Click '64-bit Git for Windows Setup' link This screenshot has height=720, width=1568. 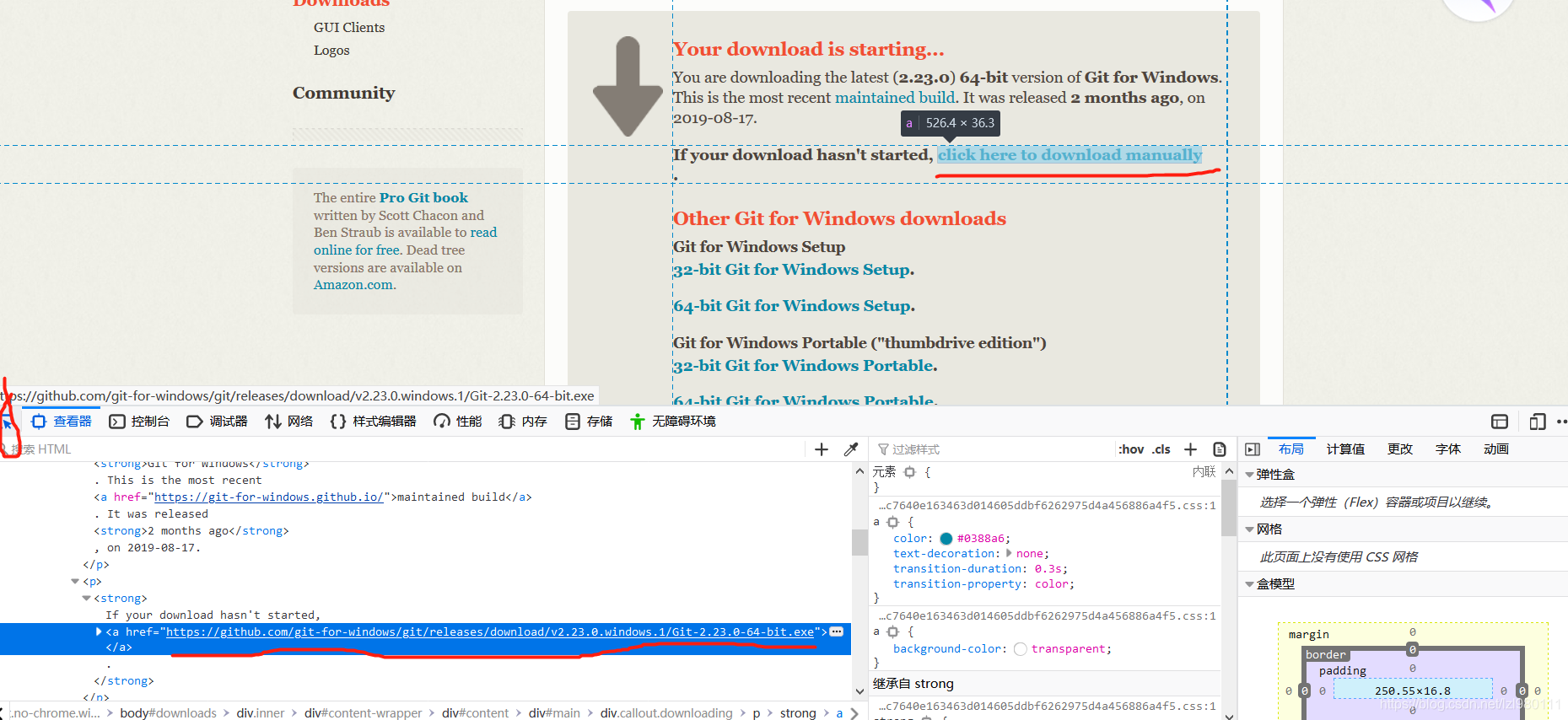pos(793,306)
